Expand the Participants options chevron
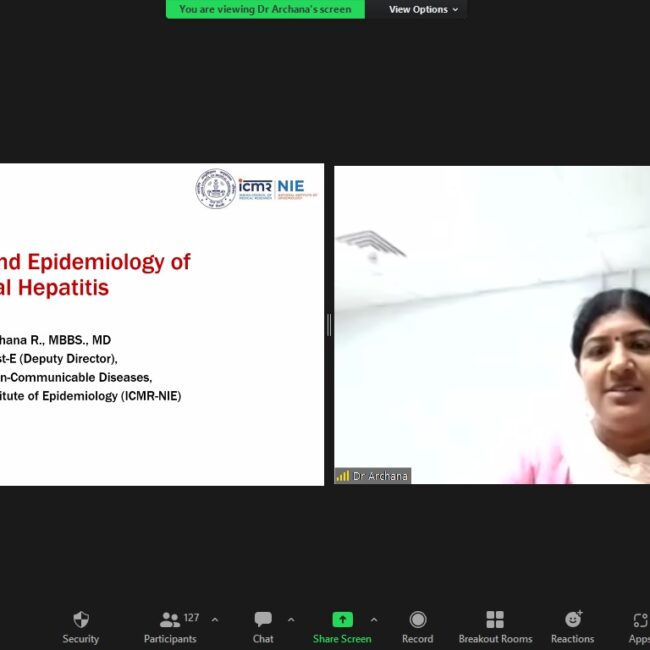Screen dimensions: 650x650 (x=215, y=620)
